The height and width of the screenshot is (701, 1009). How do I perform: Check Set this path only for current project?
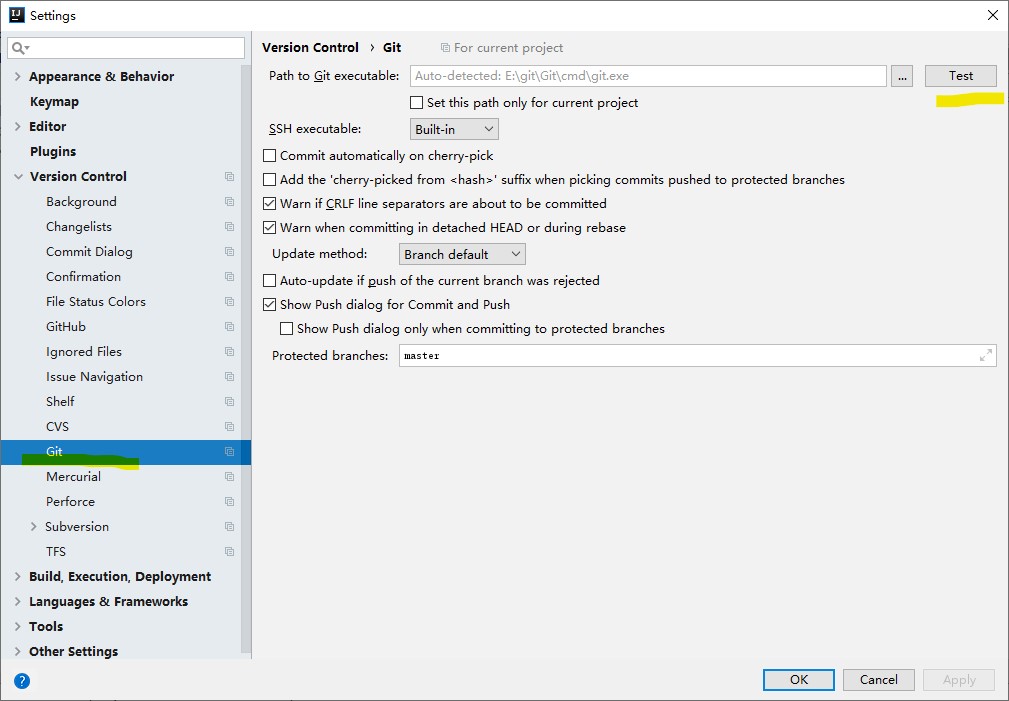point(416,102)
